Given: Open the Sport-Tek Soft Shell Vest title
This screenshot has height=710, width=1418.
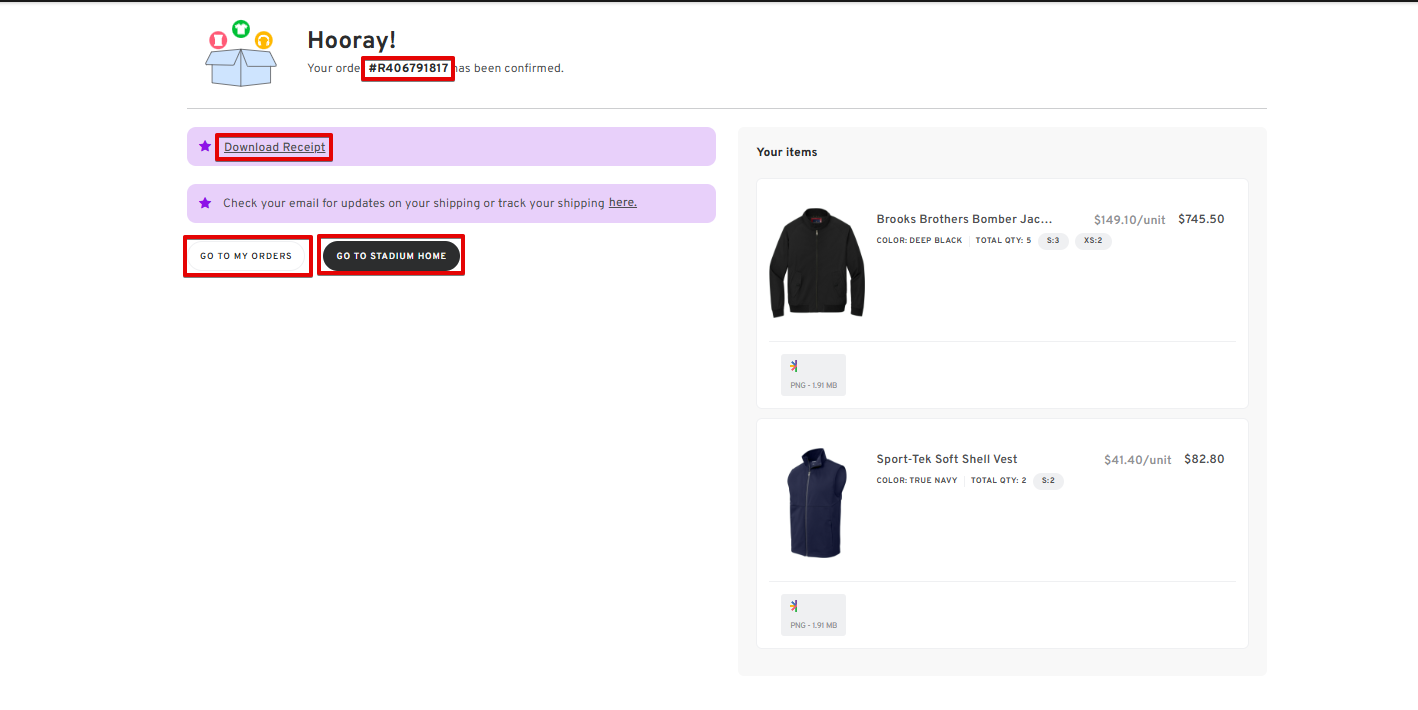Looking at the screenshot, I should coord(946,459).
